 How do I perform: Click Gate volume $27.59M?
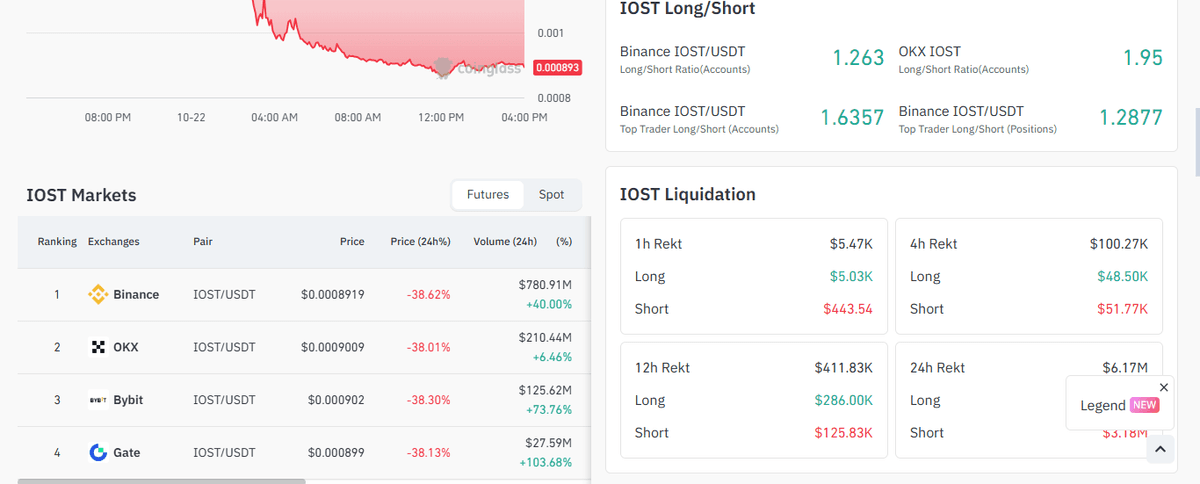click(549, 442)
